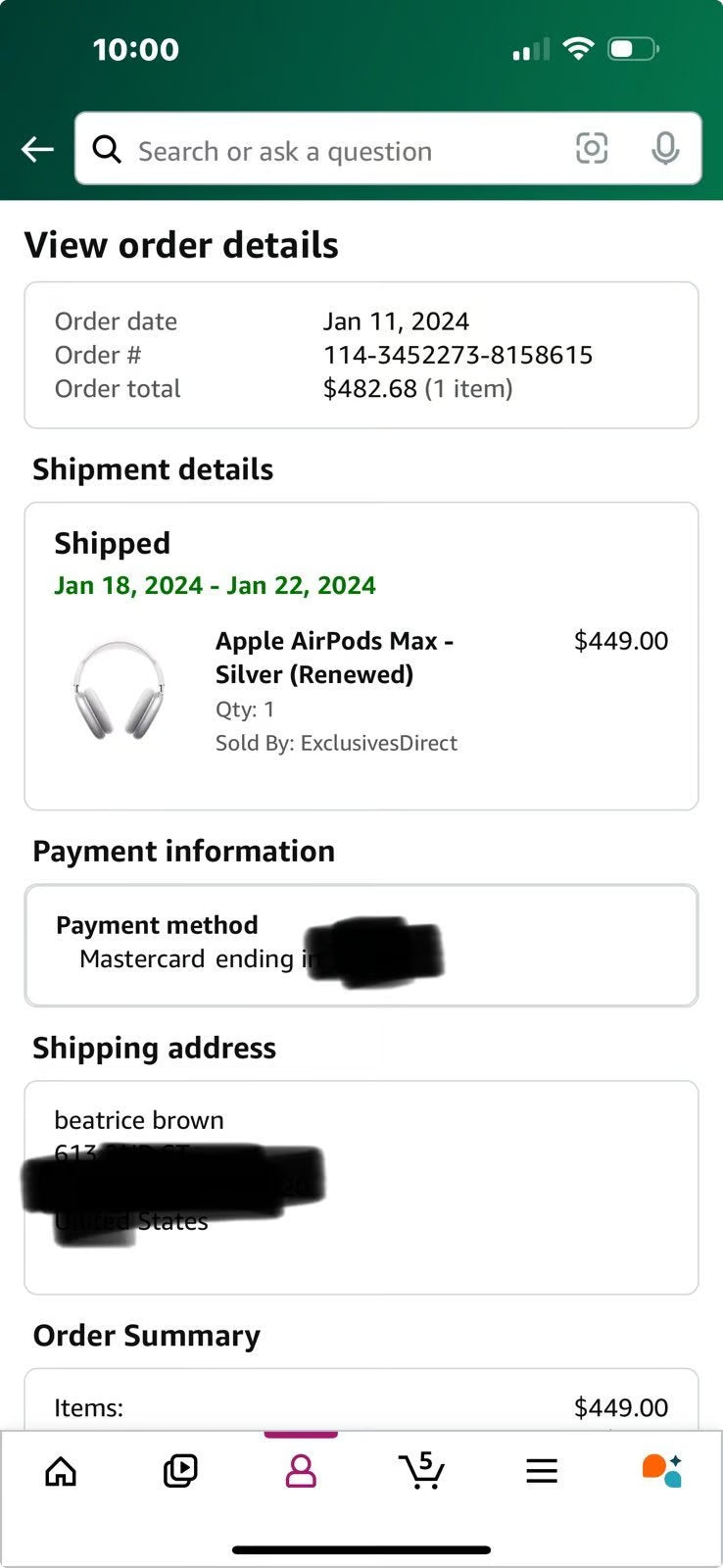723x1568 pixels.
Task: Tap the Shipped status heading
Action: click(x=112, y=543)
